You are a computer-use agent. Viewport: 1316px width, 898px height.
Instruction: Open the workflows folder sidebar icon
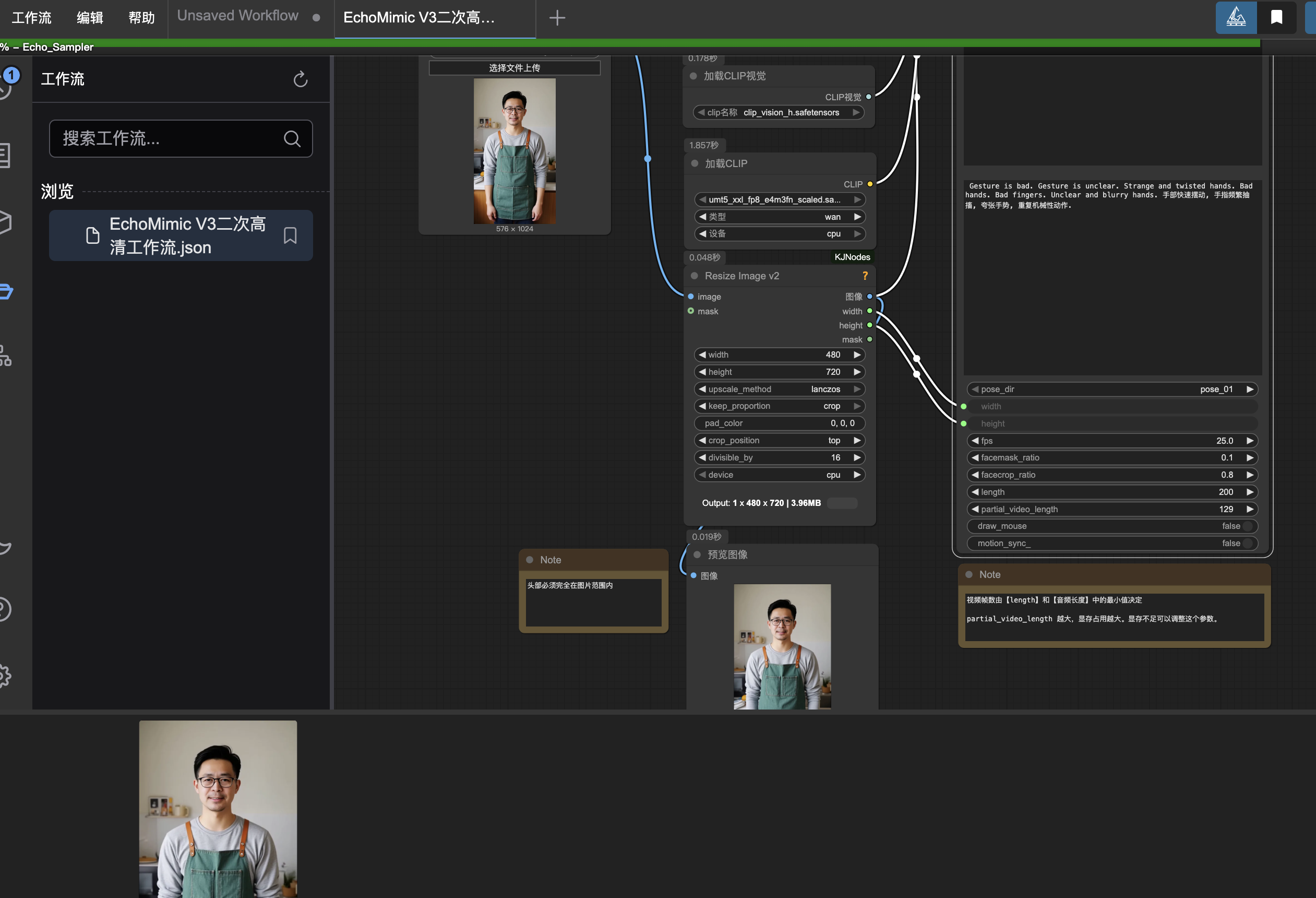(x=6, y=291)
